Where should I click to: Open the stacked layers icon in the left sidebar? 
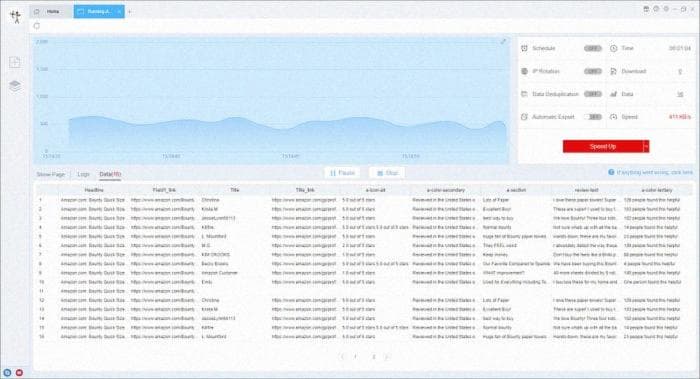15,85
